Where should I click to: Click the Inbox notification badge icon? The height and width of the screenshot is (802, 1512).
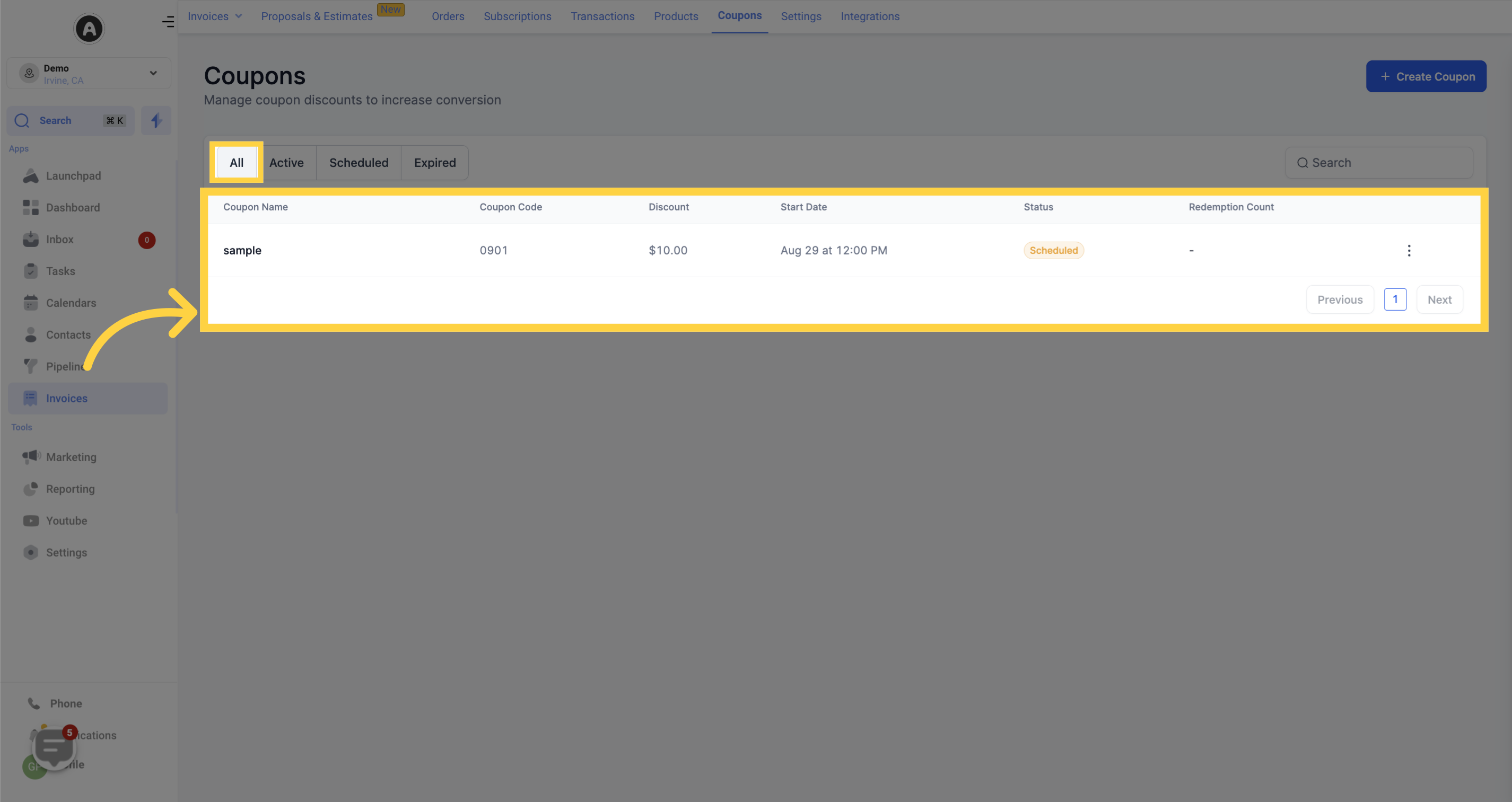147,240
